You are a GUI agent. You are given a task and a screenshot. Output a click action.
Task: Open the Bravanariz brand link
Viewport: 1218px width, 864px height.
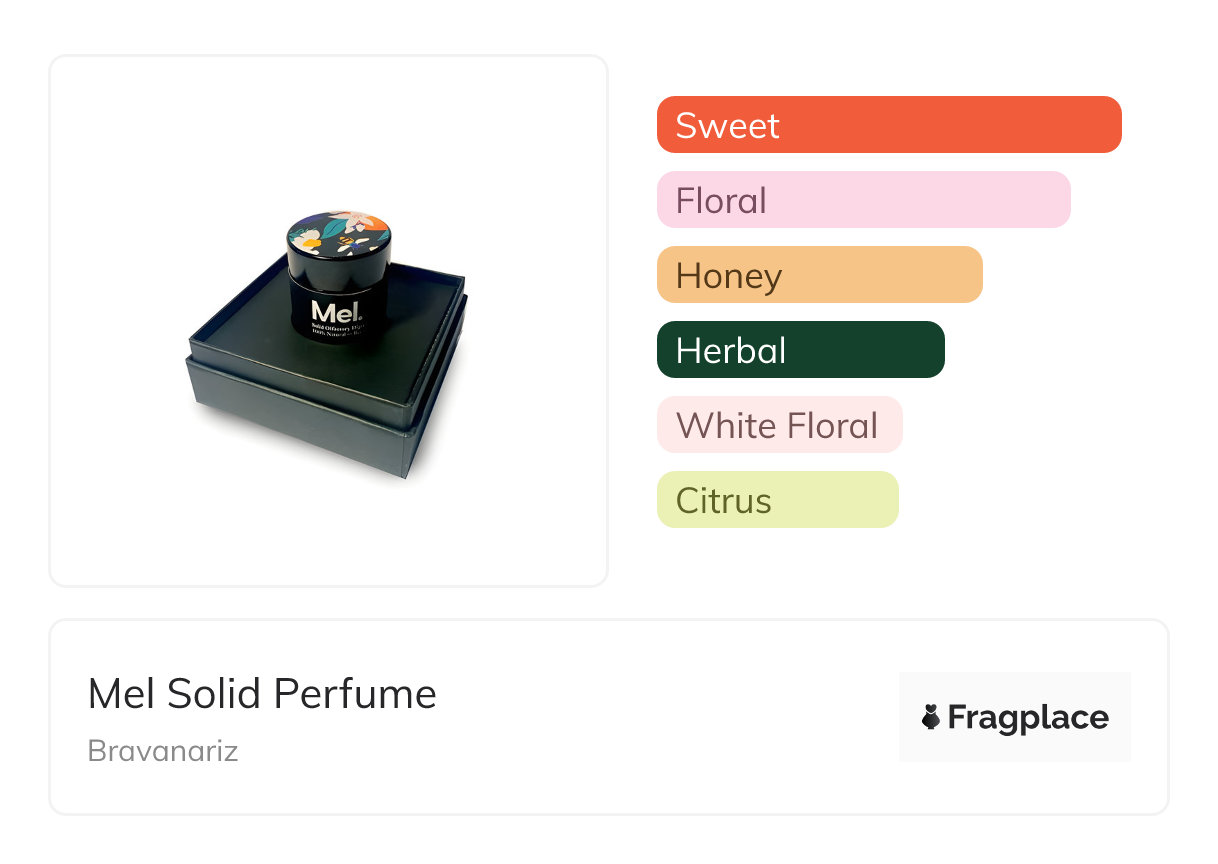point(163,750)
